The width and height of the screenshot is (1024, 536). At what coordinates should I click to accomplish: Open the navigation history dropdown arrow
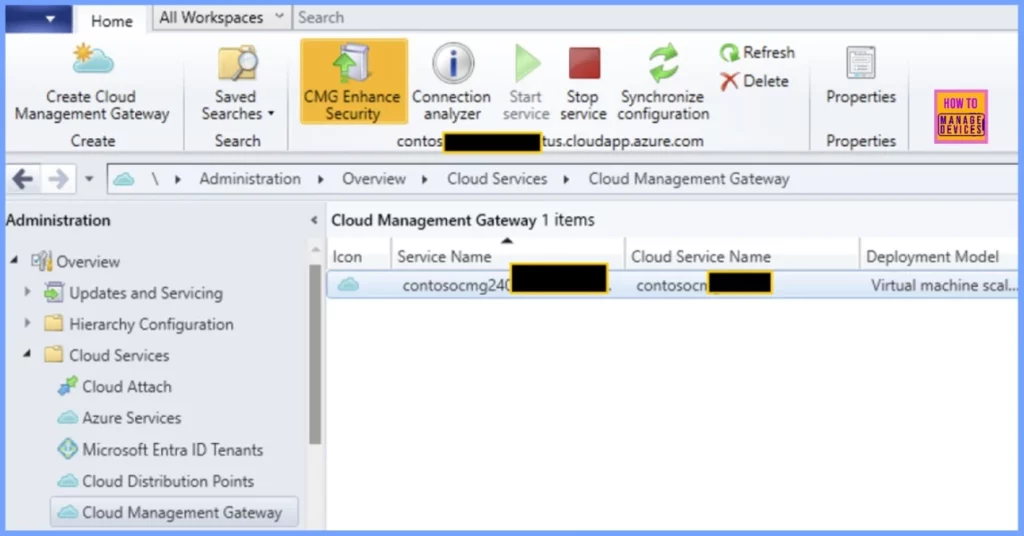[x=89, y=179]
